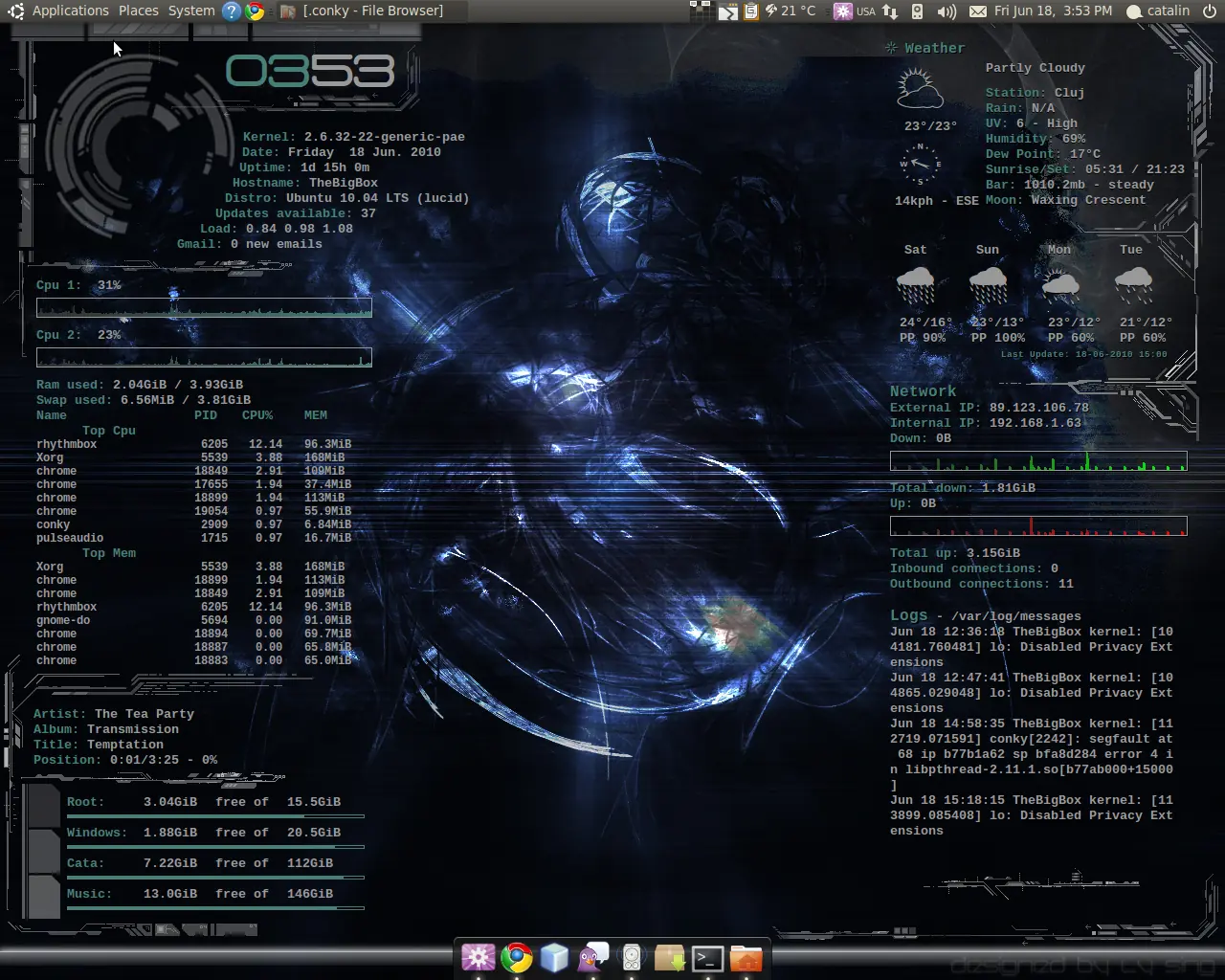This screenshot has width=1225, height=980.
Task: Click the Ubuntu logo in the top panel
Action: click(x=15, y=11)
